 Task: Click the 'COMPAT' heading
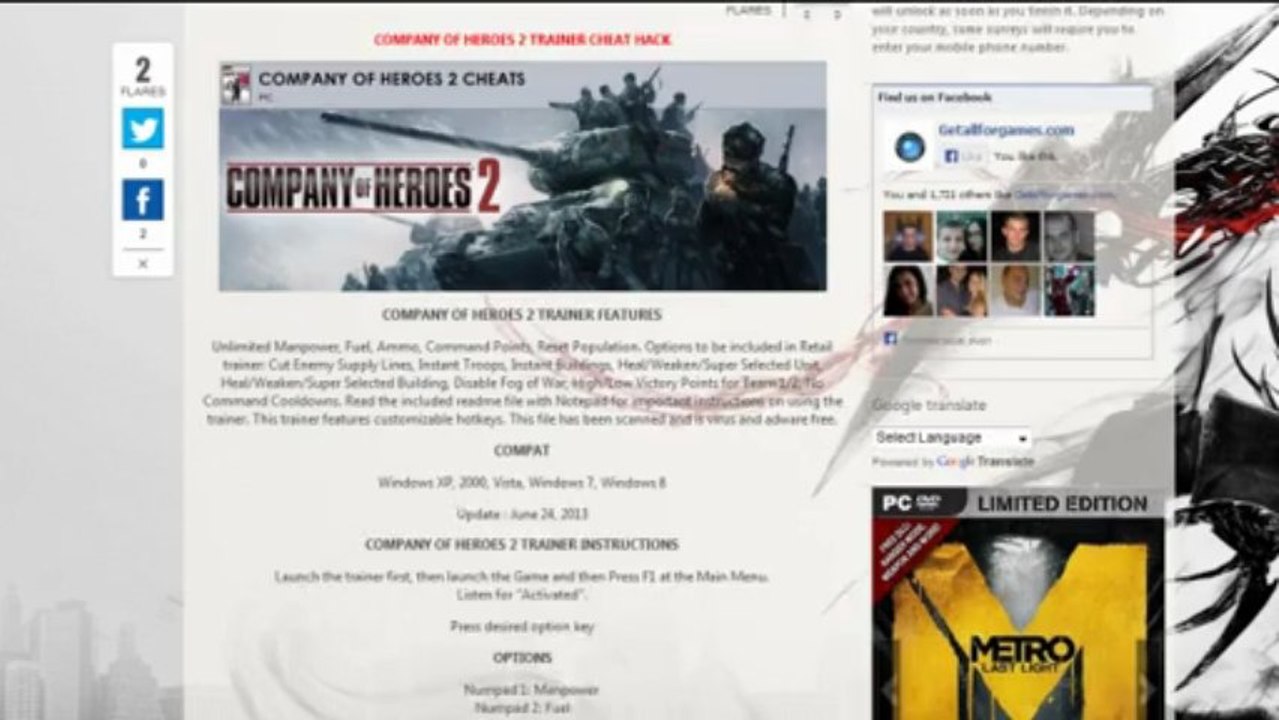tap(522, 451)
